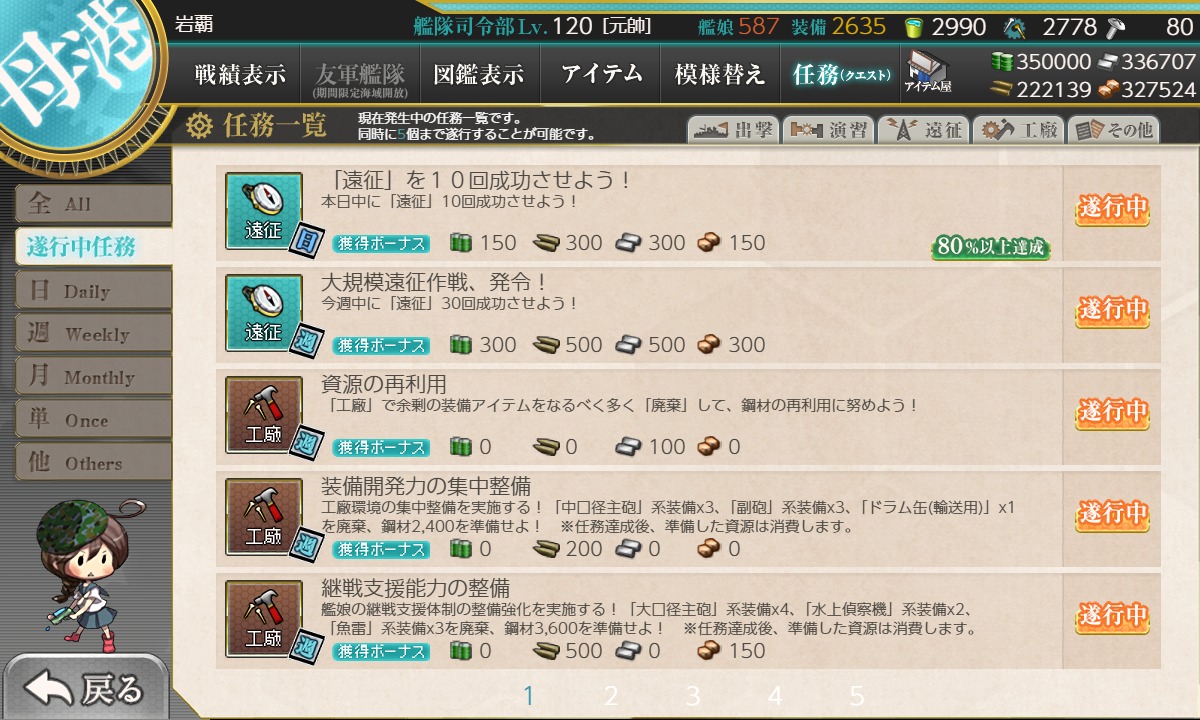Click the 遠征 compass icon of the first quest
Screen dimensions: 1200x720
point(263,210)
